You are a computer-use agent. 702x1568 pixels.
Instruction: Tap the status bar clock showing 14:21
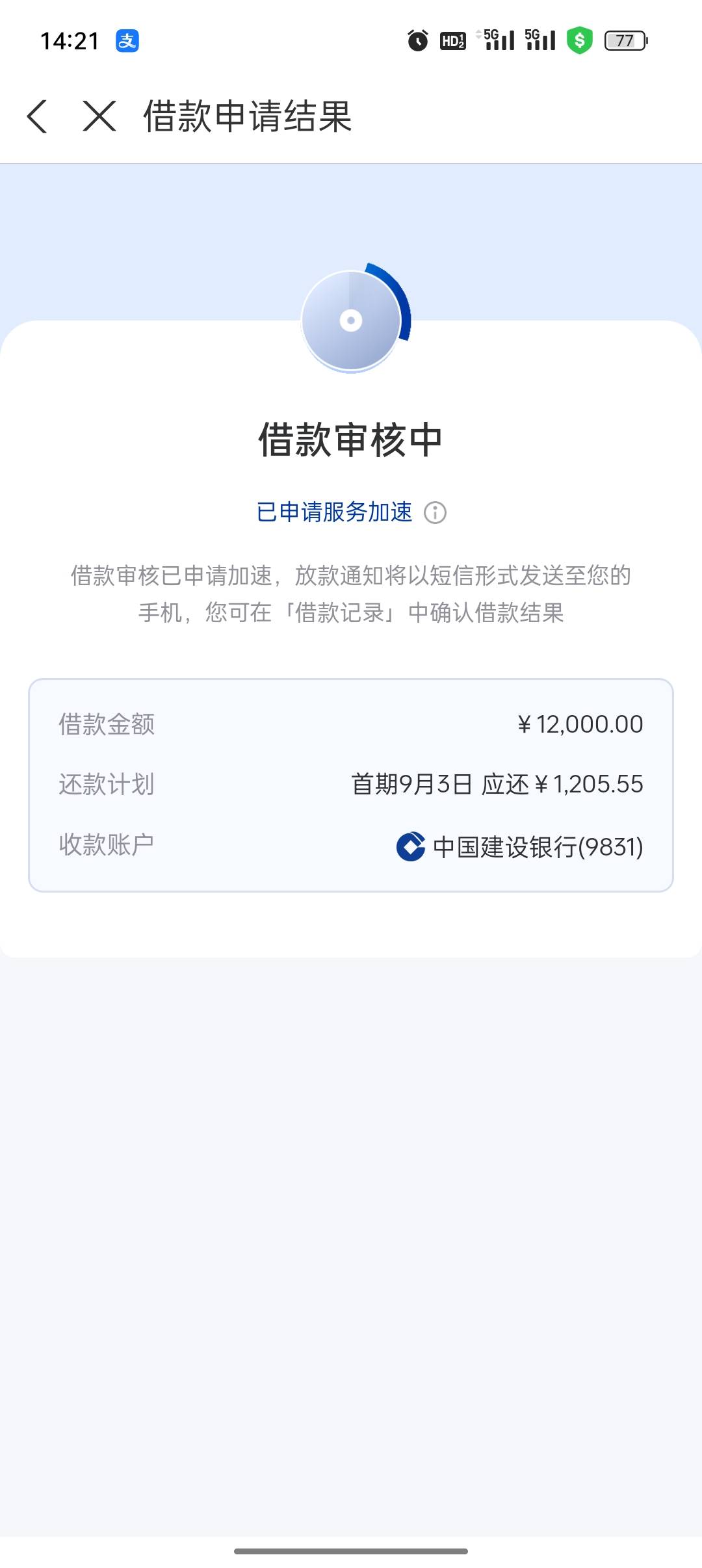[70, 41]
